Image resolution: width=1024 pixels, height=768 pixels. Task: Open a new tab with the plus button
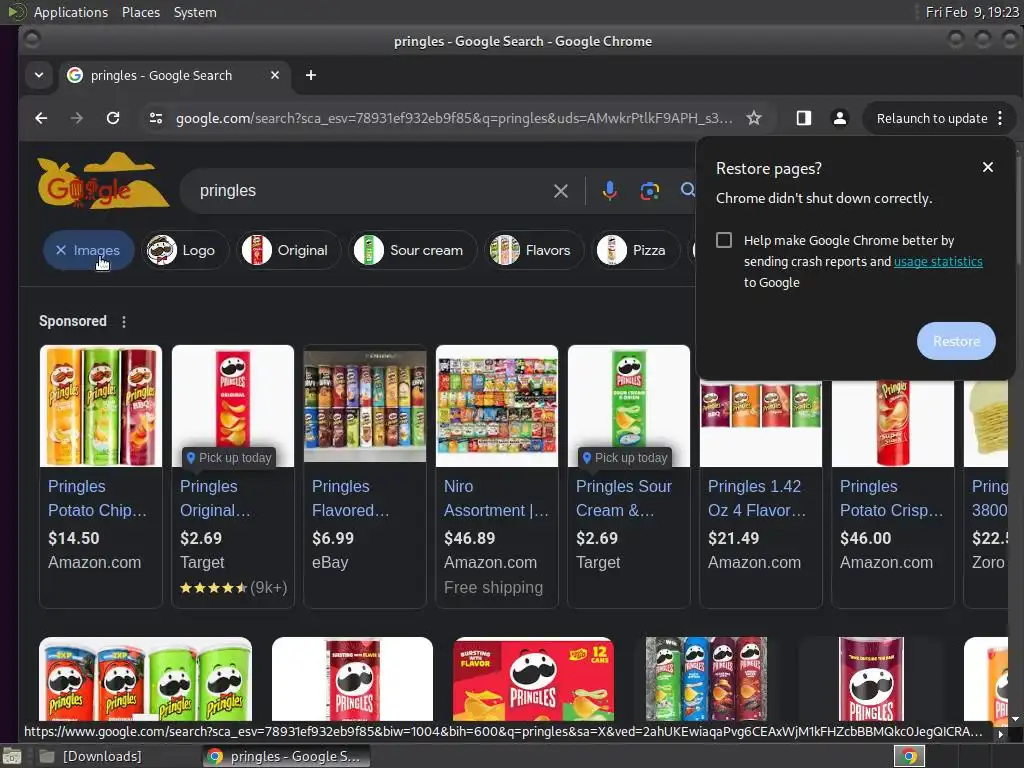pos(311,75)
